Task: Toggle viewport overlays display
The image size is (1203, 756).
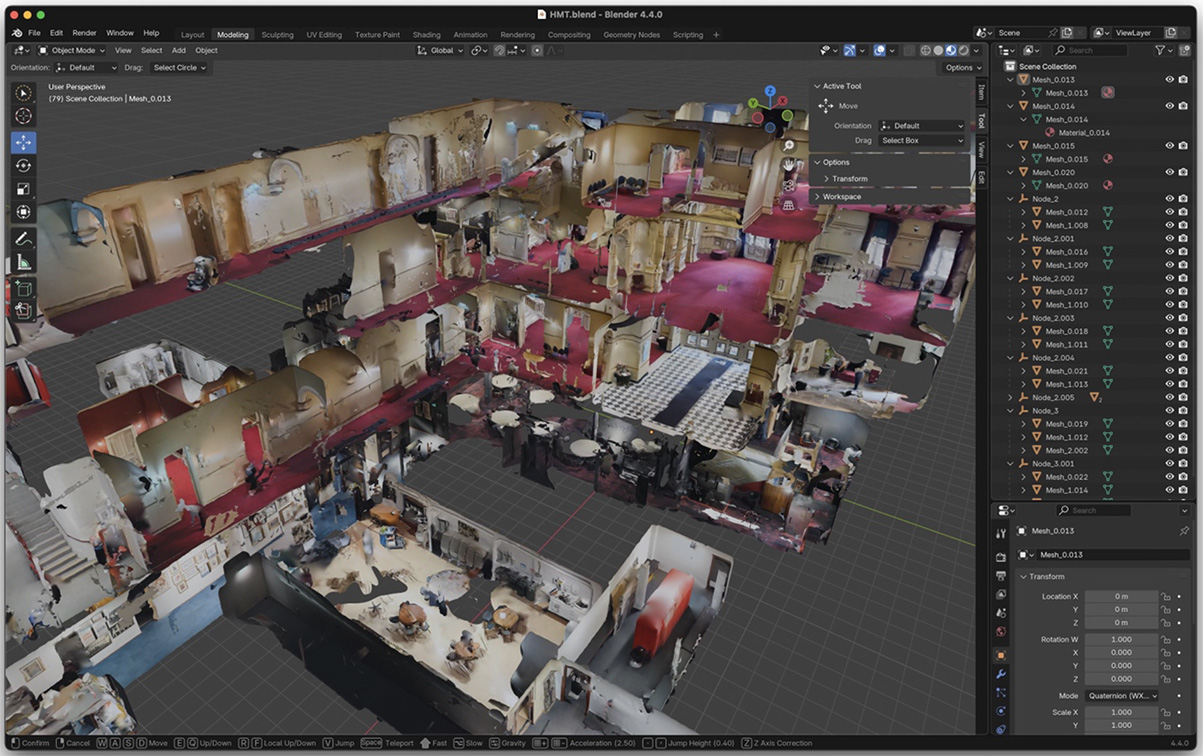Action: pyautogui.click(x=879, y=50)
